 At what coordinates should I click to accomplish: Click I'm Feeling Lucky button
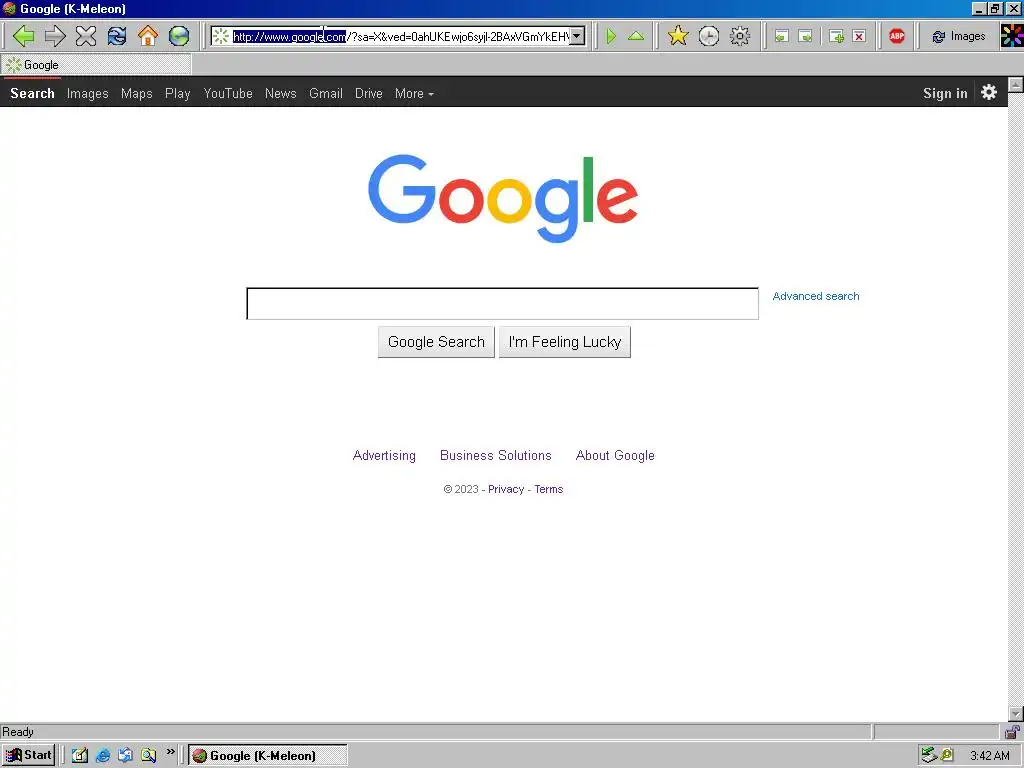tap(565, 342)
